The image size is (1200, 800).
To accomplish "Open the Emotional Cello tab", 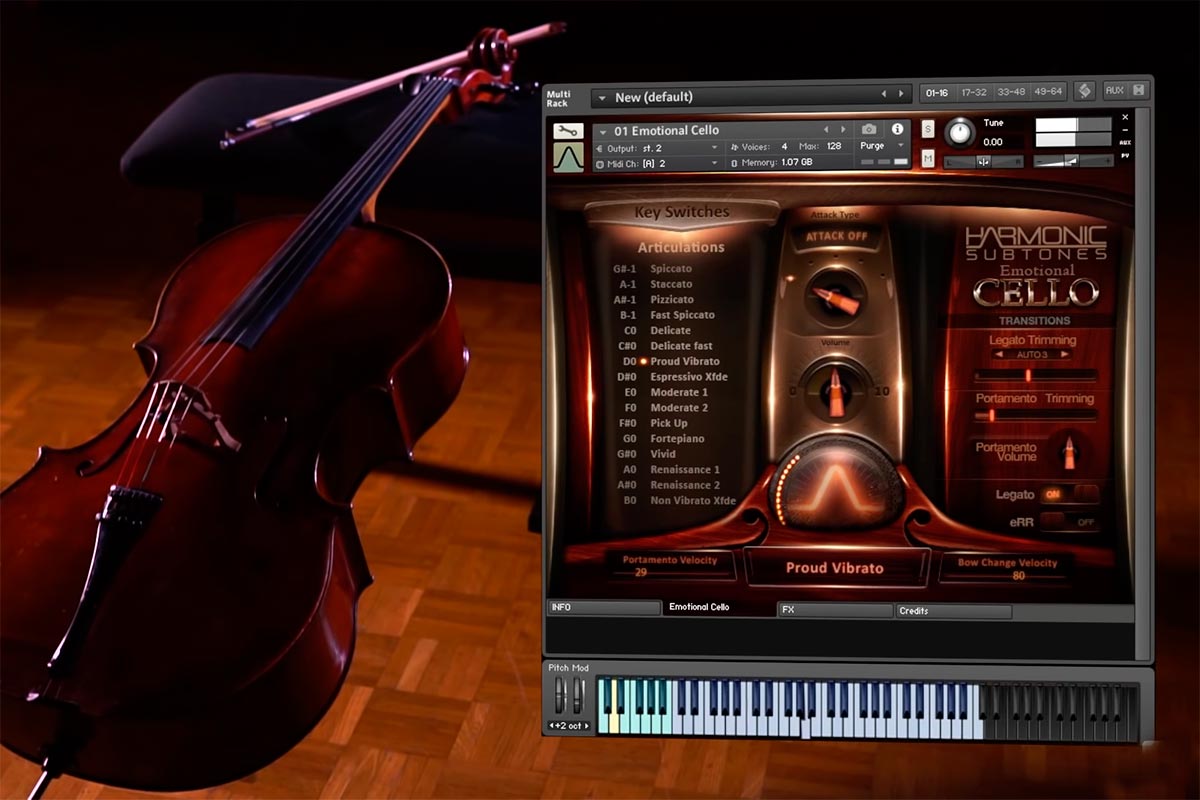I will pyautogui.click(x=719, y=607).
